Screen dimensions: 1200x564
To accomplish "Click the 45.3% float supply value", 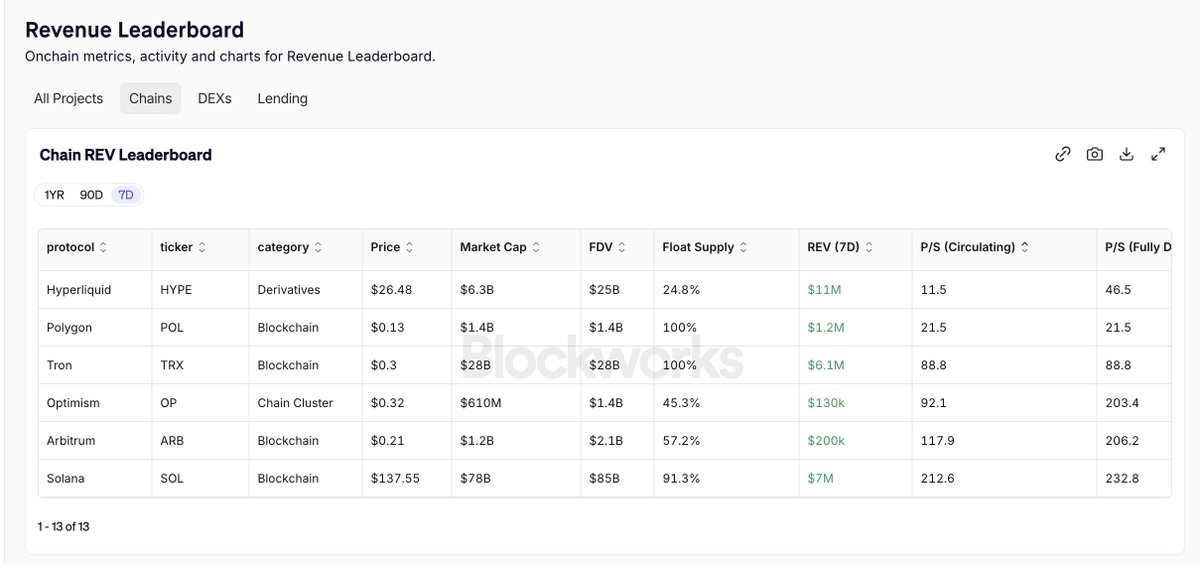I will click(x=681, y=403).
